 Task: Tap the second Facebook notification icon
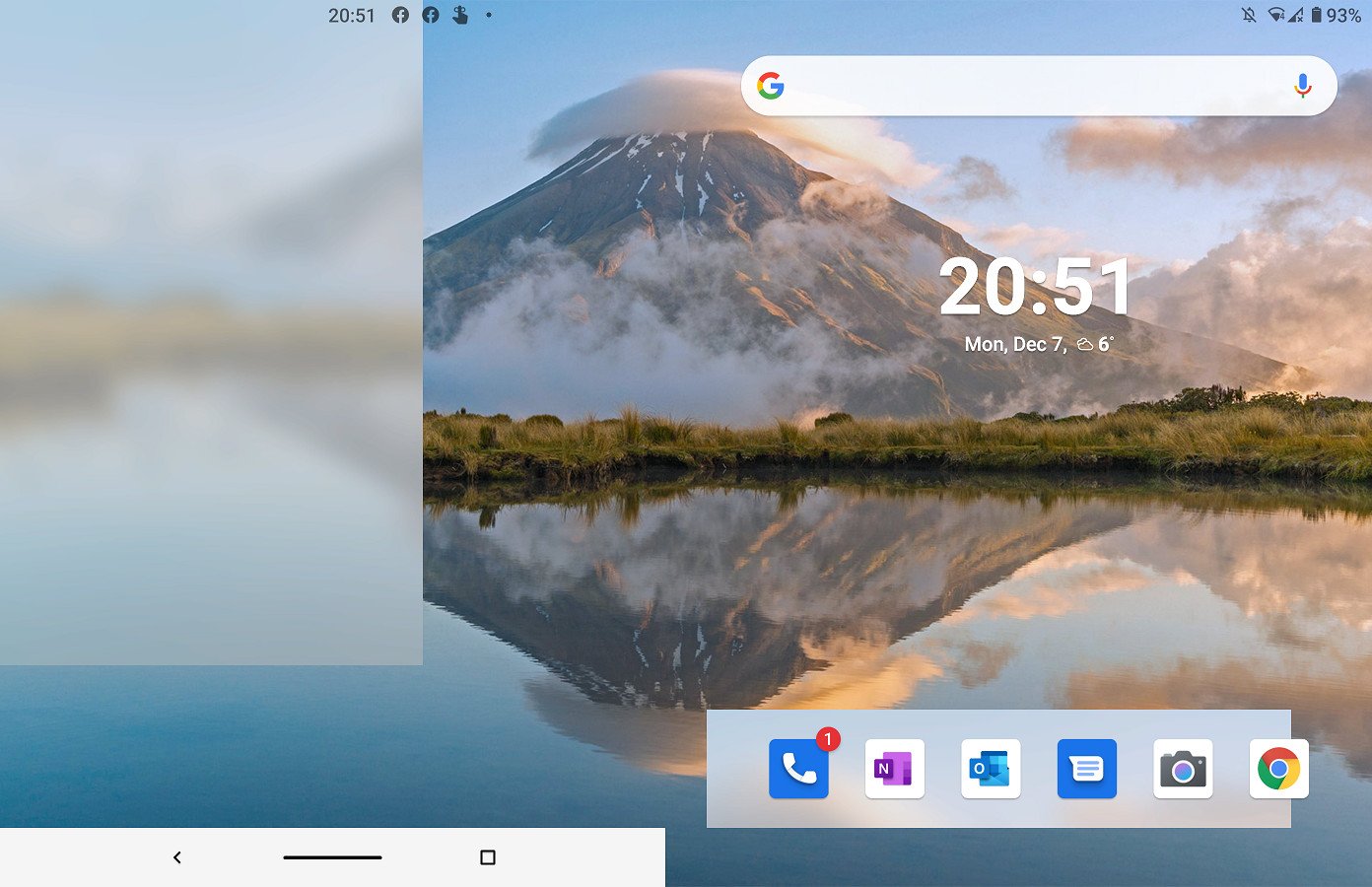click(431, 15)
